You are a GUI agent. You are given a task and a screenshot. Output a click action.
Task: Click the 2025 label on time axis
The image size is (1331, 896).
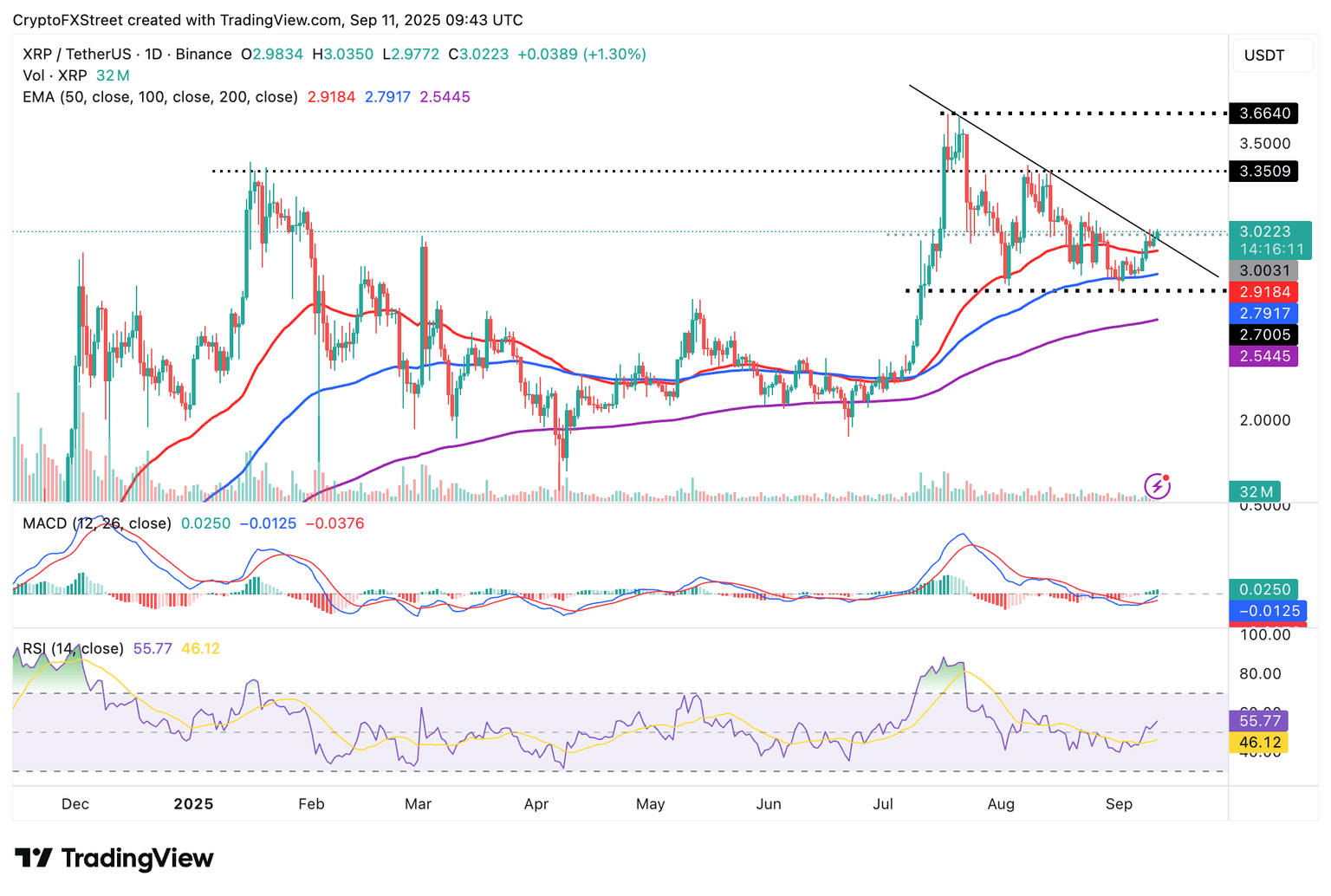(x=193, y=804)
